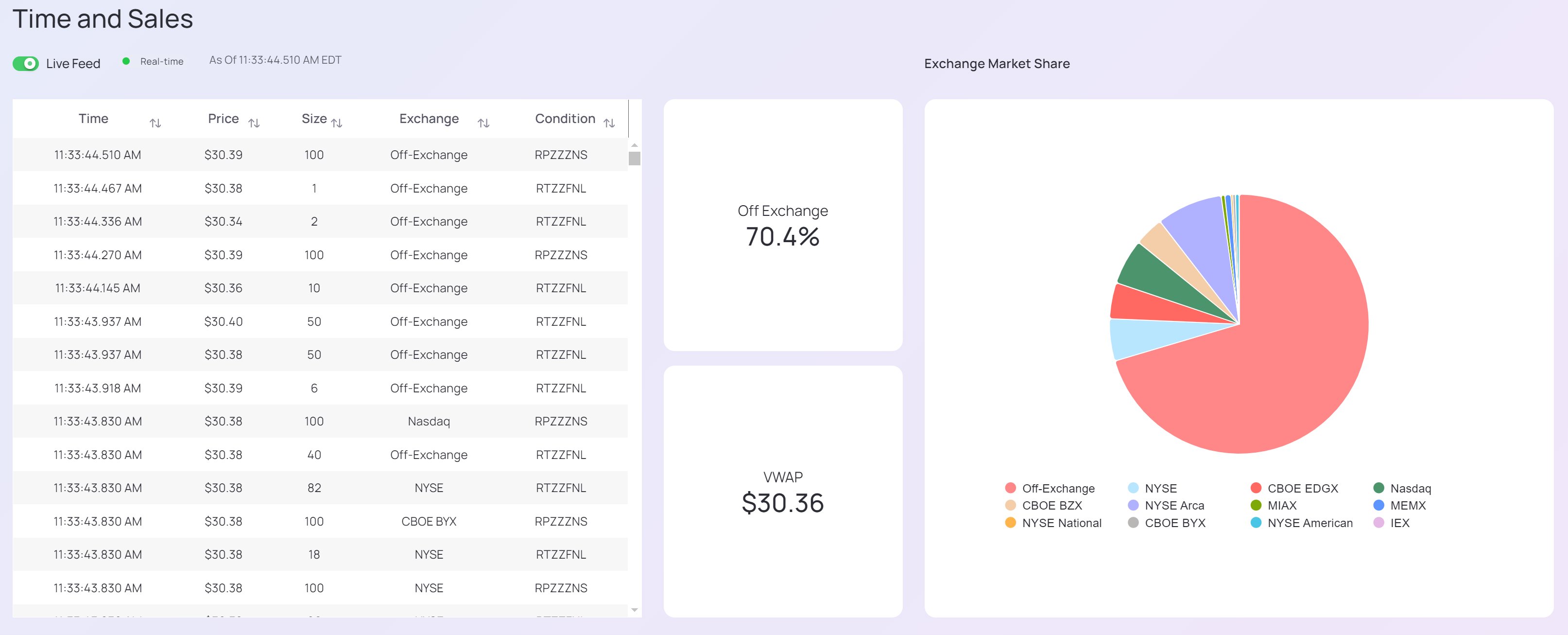Image resolution: width=1568 pixels, height=635 pixels.
Task: Toggle the Live Feed switch
Action: (26, 63)
